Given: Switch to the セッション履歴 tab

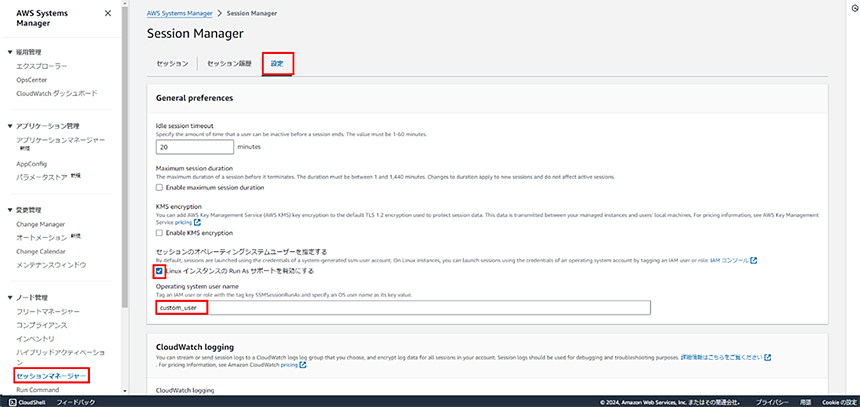Looking at the screenshot, I should pos(229,64).
